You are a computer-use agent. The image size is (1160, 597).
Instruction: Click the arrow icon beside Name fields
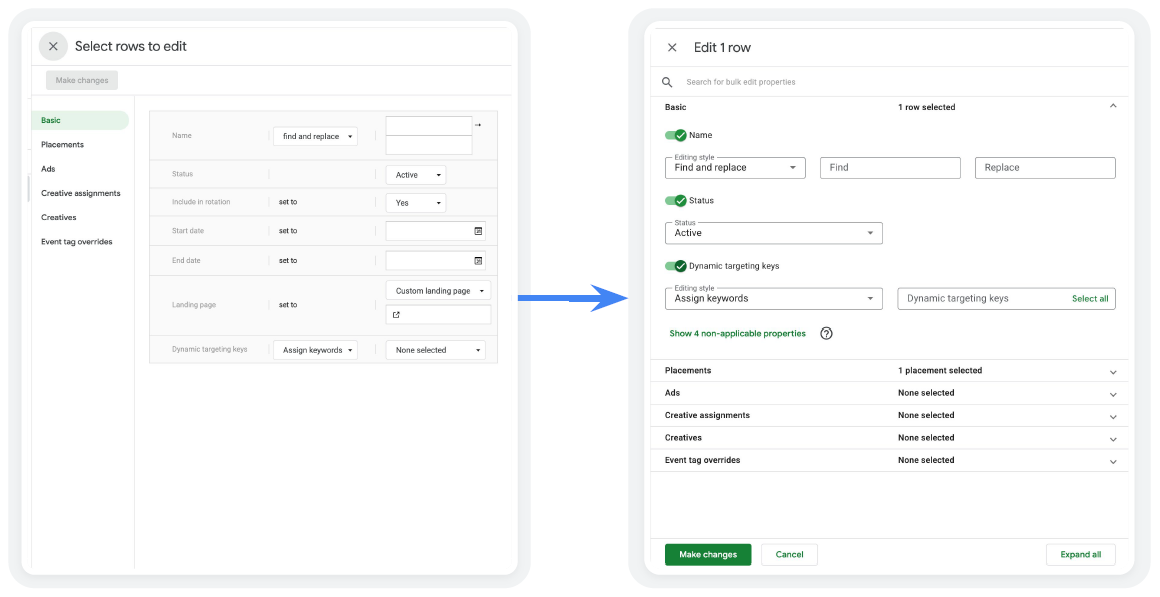(x=478, y=125)
